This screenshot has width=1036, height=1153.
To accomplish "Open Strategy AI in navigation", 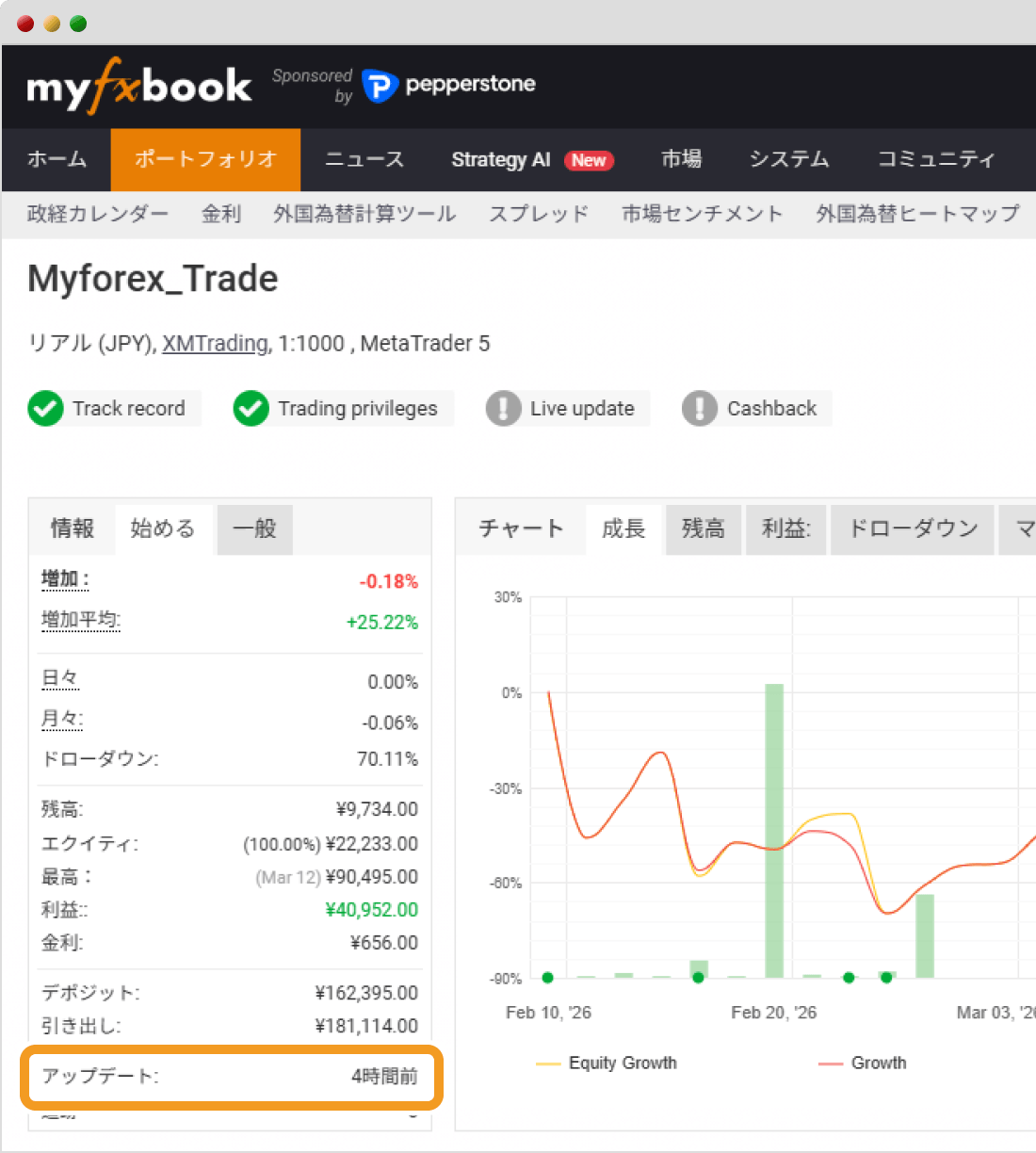I will tap(500, 159).
